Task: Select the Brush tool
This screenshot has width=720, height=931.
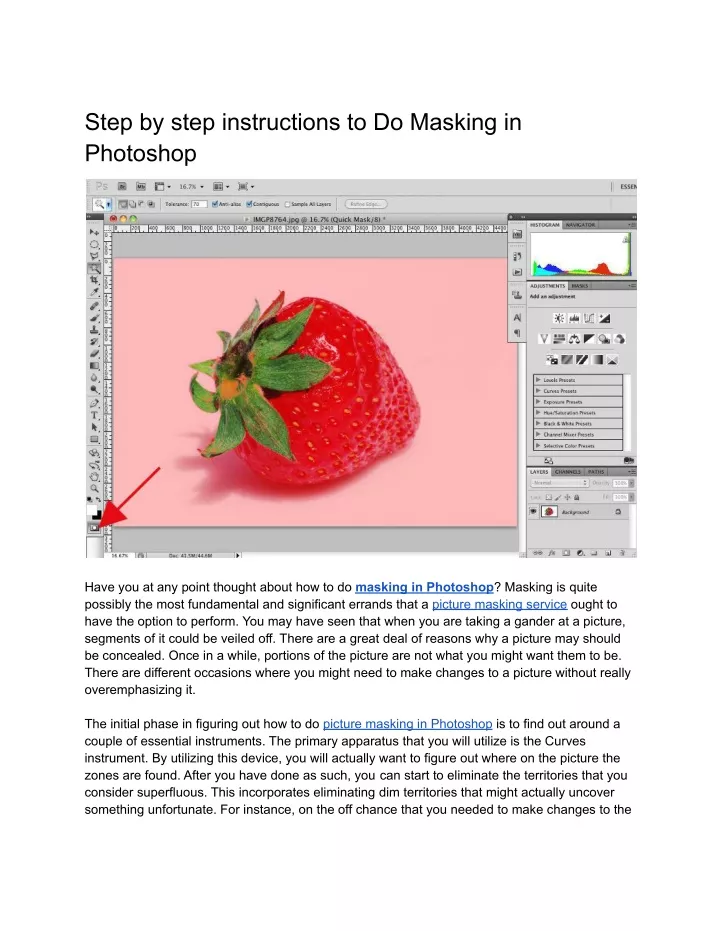Action: (x=94, y=318)
